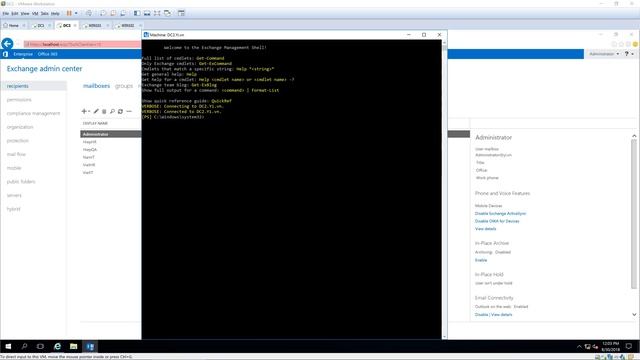640x360 pixels.
Task: Select public folders in navigation
Action: pyautogui.click(x=21, y=182)
